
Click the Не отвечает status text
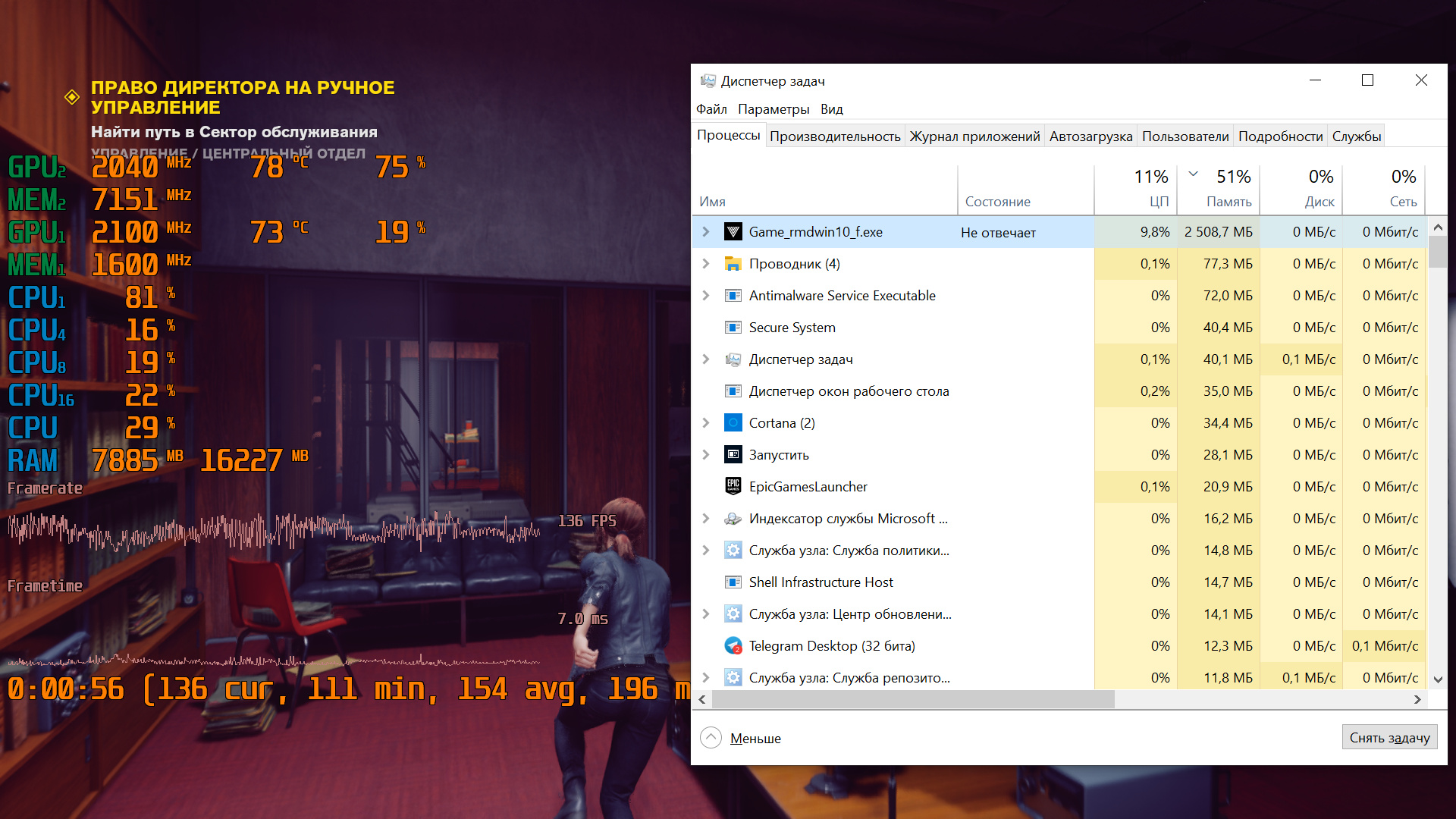click(998, 233)
